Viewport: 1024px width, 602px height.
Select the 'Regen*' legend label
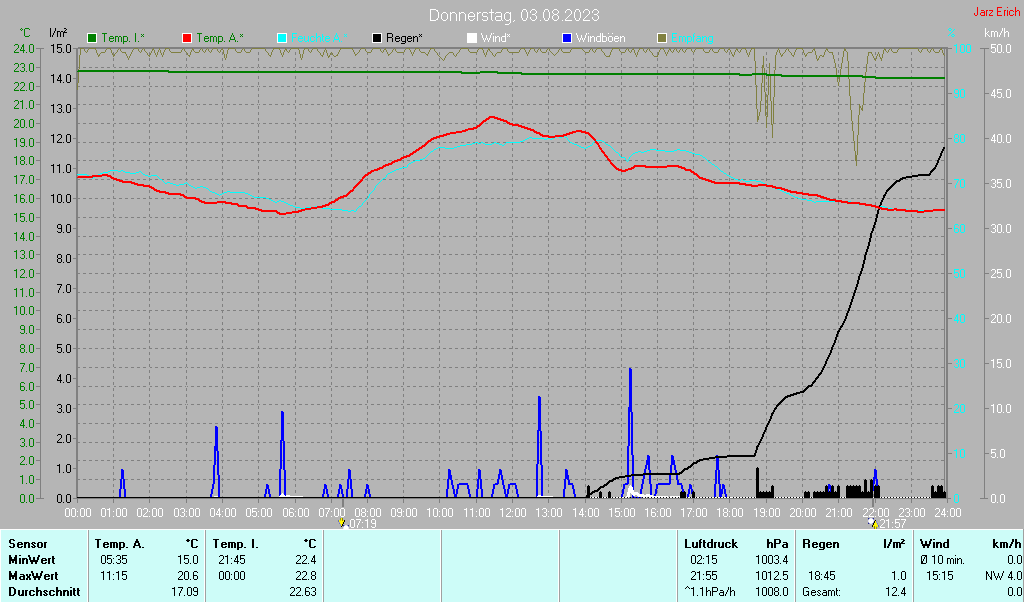(x=404, y=38)
